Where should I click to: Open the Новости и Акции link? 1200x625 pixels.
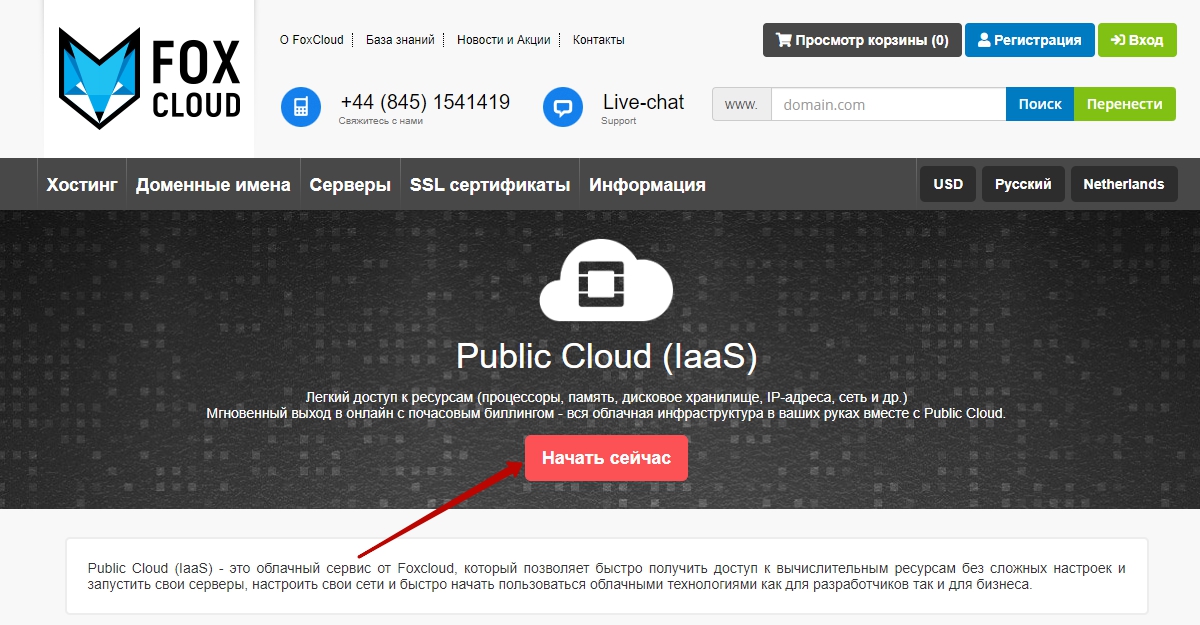pos(504,40)
